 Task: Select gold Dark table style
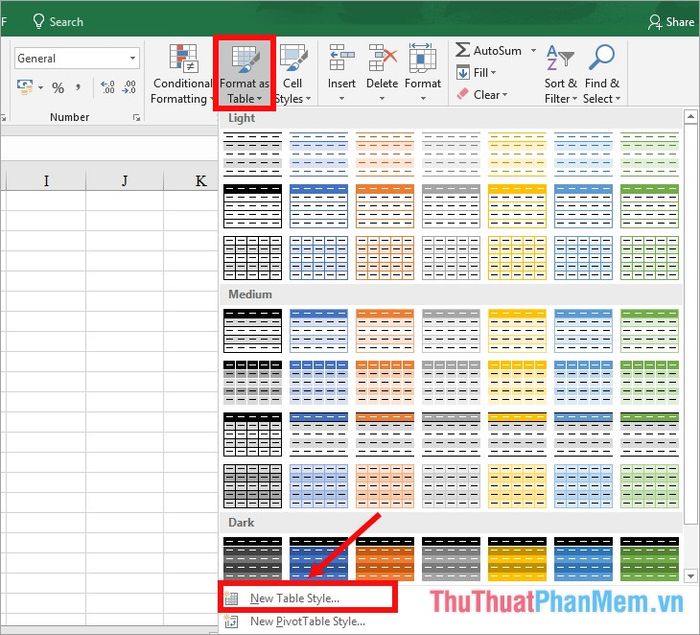[517, 559]
